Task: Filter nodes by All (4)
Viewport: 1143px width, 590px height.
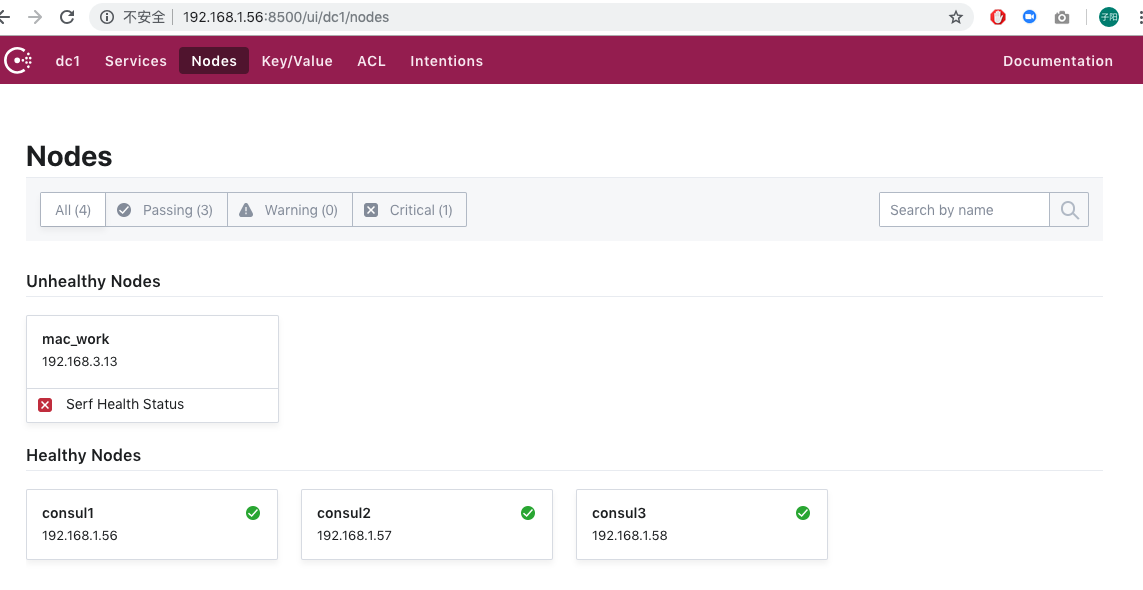Action: (x=73, y=210)
